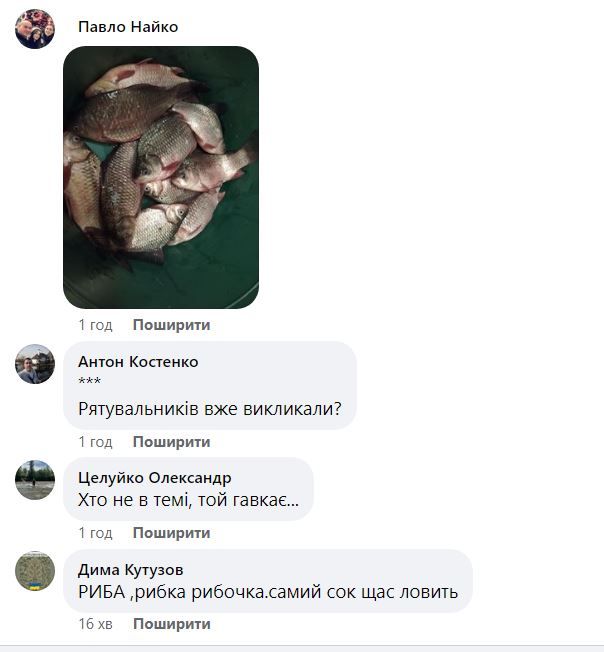Open Антон Костенко's profile avatar

(35, 364)
